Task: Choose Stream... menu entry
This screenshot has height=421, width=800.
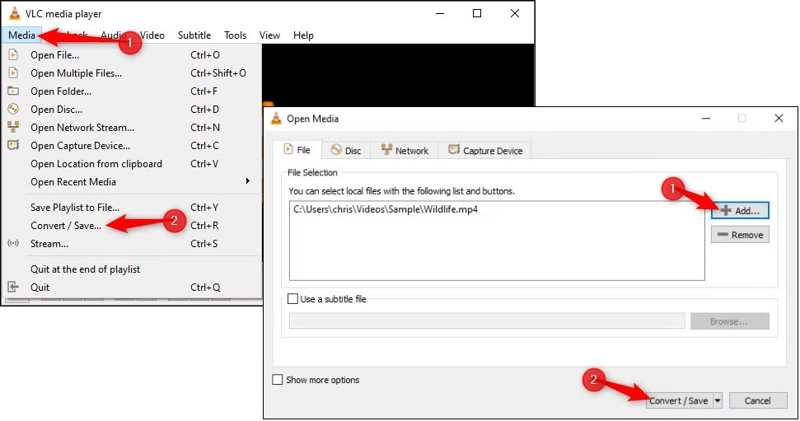Action: [x=132, y=243]
